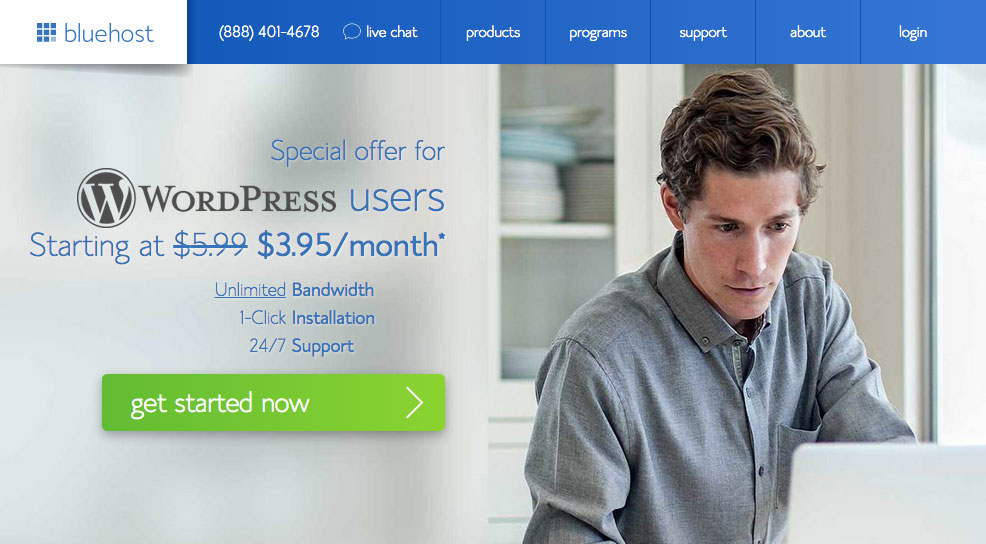
Task: Click the 24/7 Support feature text
Action: (301, 346)
